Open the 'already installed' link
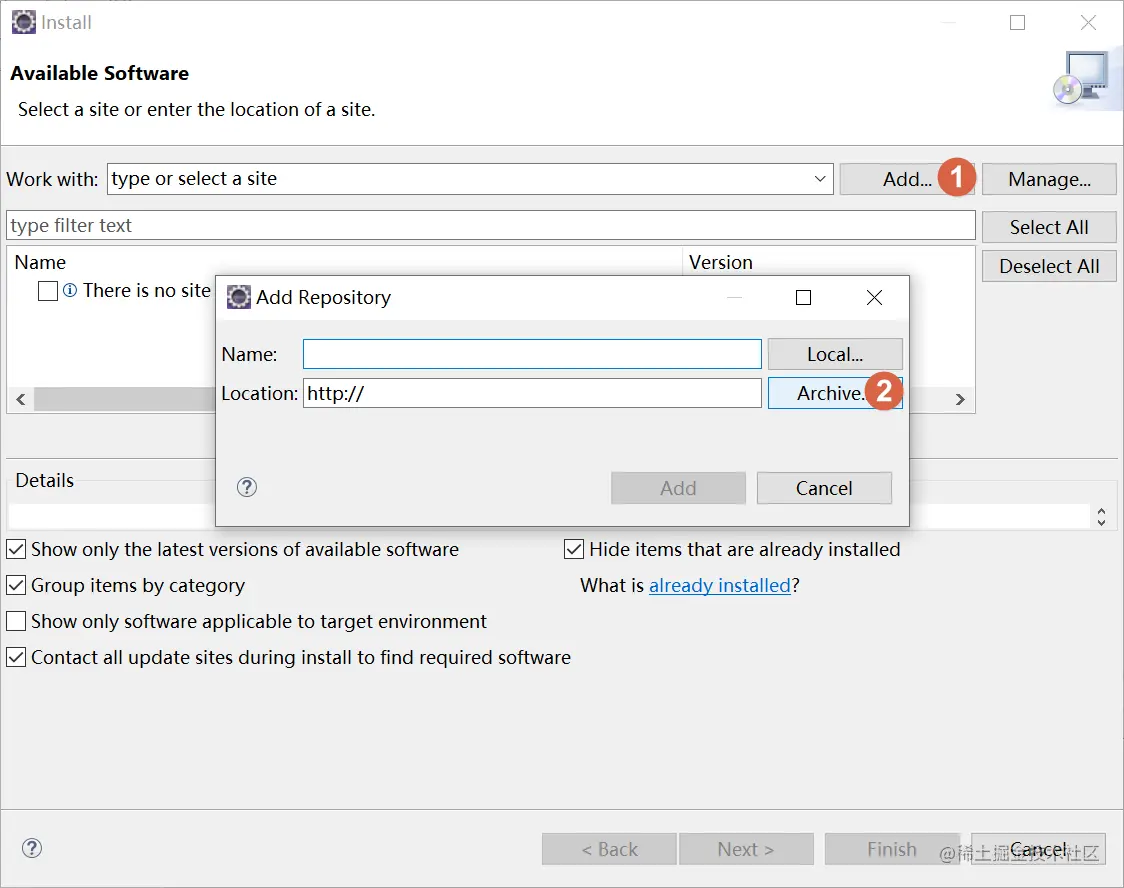Screen dimensions: 1124x888 720,586
